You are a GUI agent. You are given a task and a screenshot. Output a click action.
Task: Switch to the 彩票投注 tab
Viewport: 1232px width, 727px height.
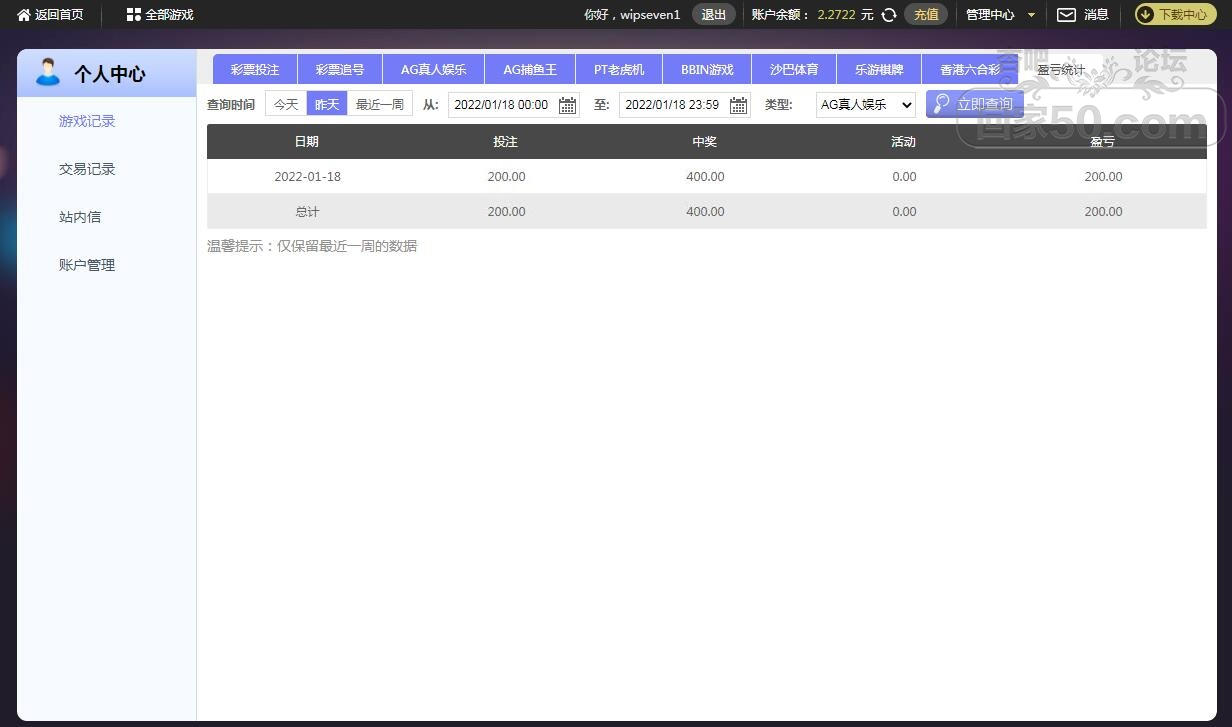pyautogui.click(x=255, y=70)
